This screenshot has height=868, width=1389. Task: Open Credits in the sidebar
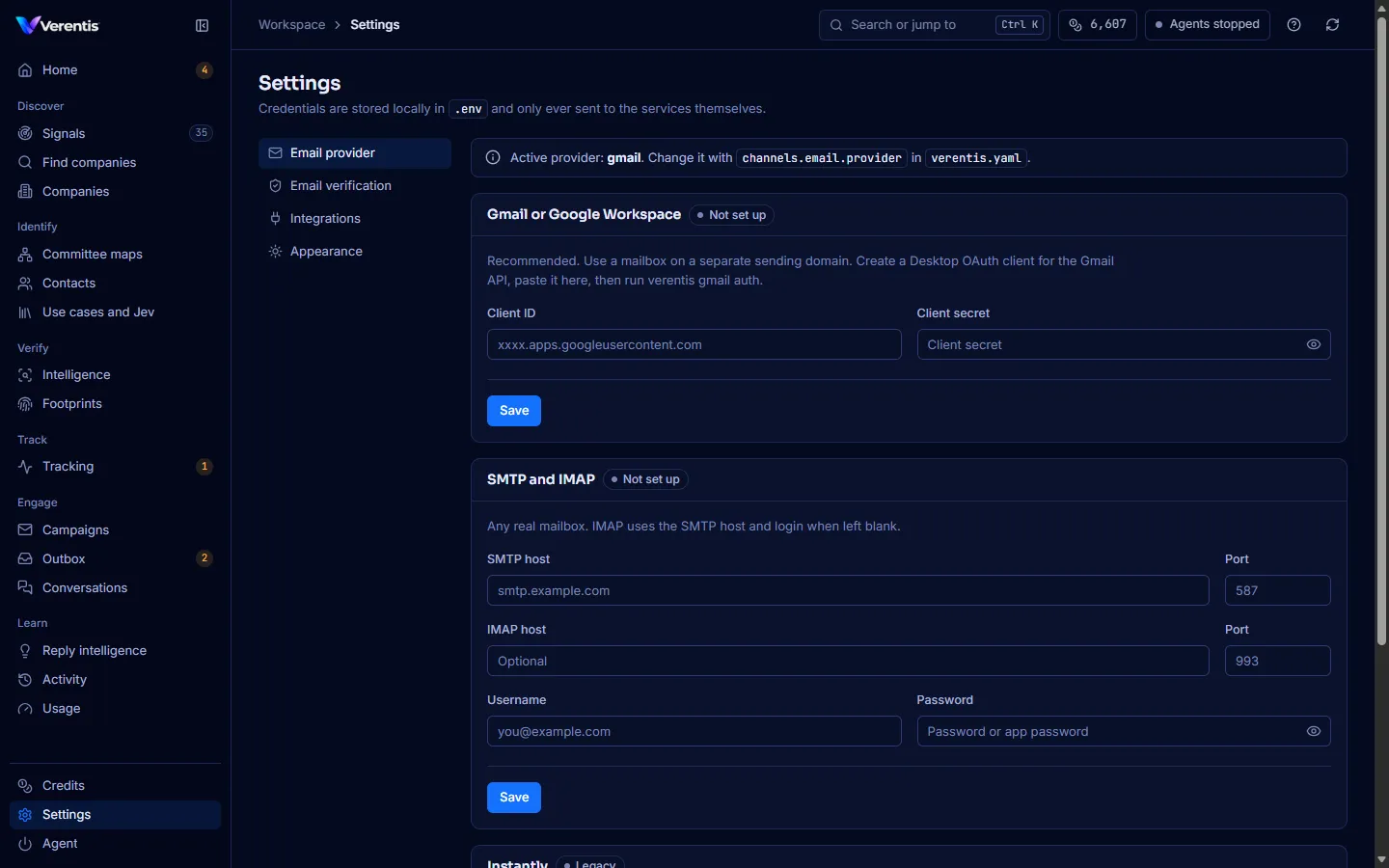click(x=116, y=785)
